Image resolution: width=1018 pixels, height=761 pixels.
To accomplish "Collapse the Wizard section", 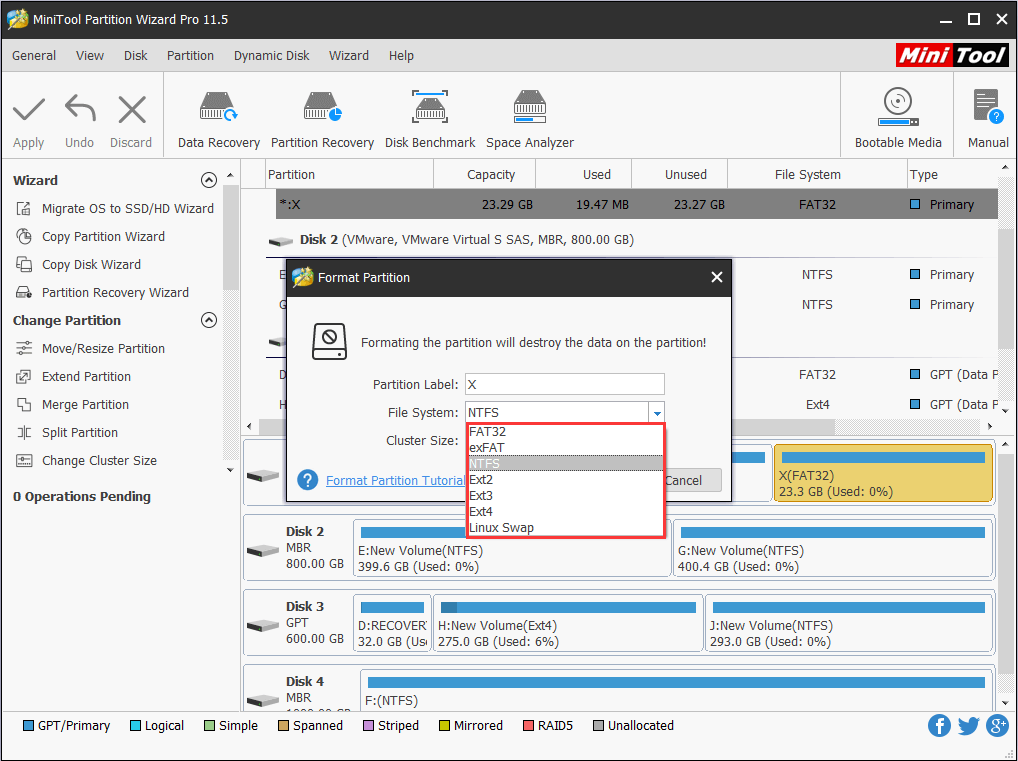I will click(x=208, y=180).
